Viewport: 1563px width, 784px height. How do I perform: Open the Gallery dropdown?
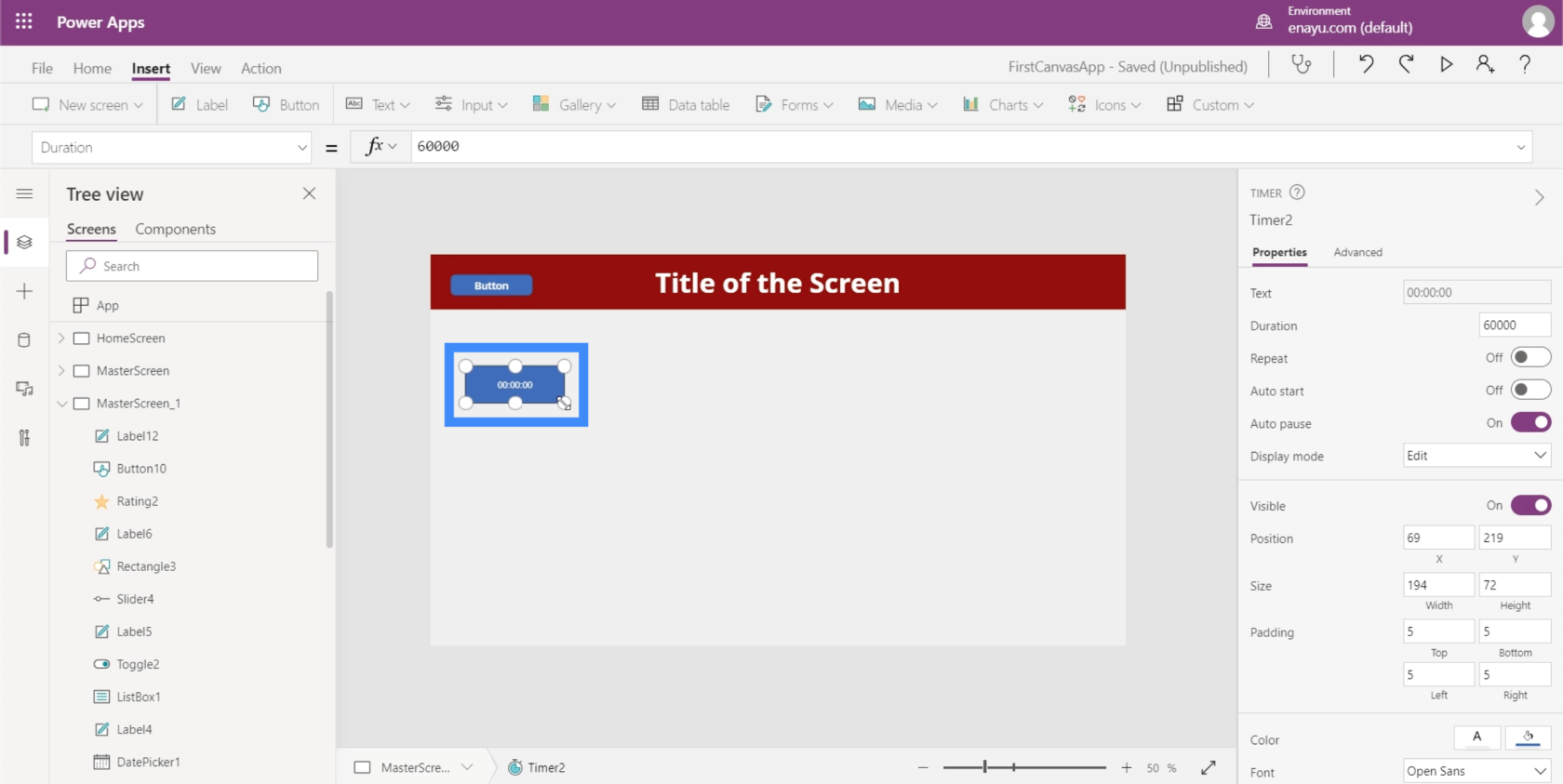(574, 104)
